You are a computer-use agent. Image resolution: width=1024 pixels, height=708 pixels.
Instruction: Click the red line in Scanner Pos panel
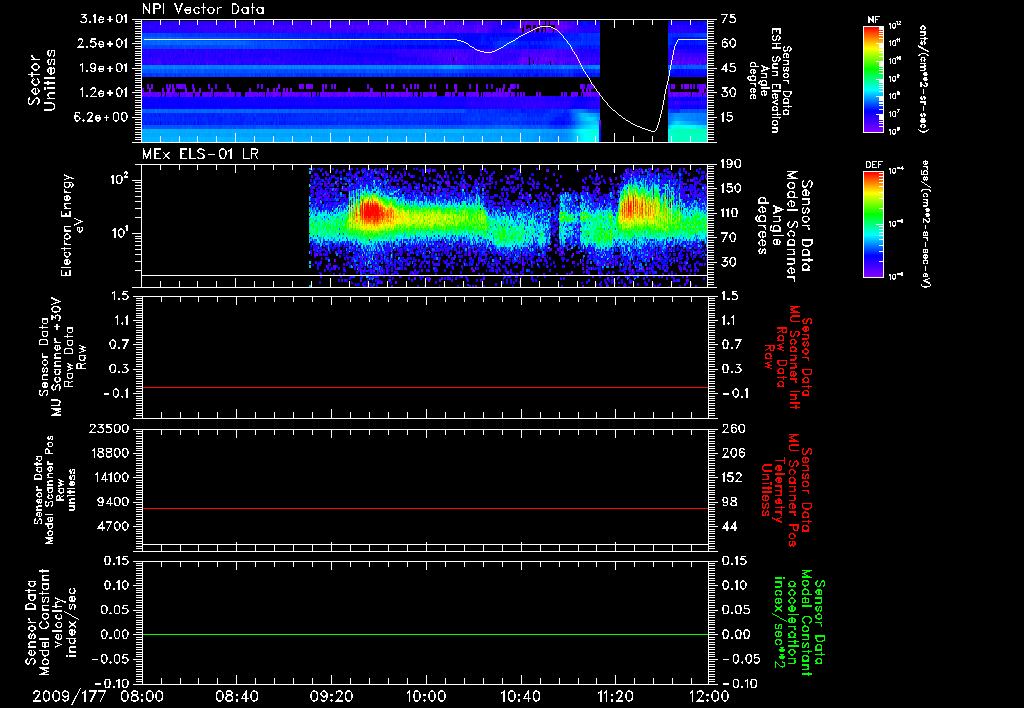(x=425, y=508)
